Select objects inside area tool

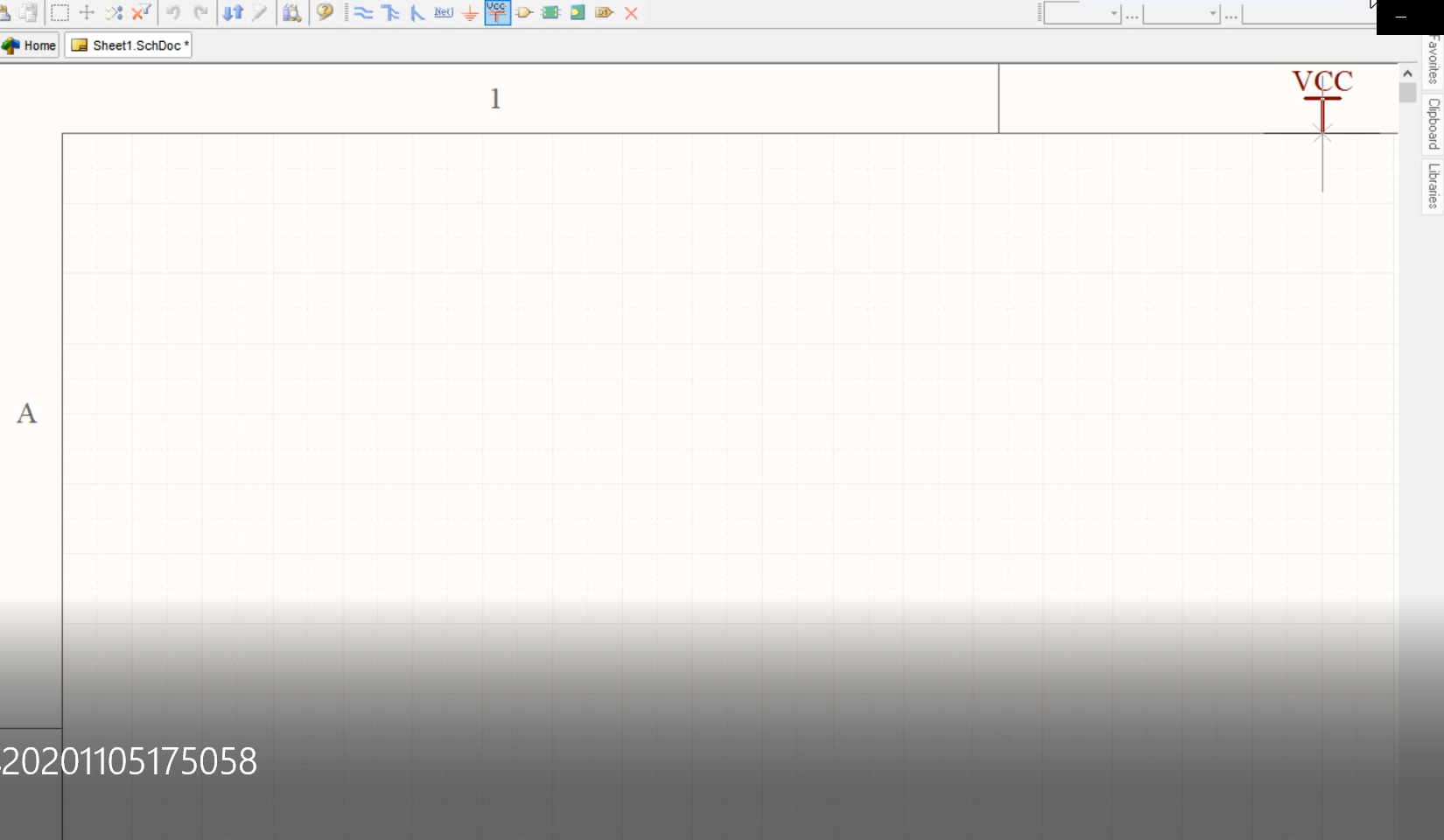click(60, 13)
